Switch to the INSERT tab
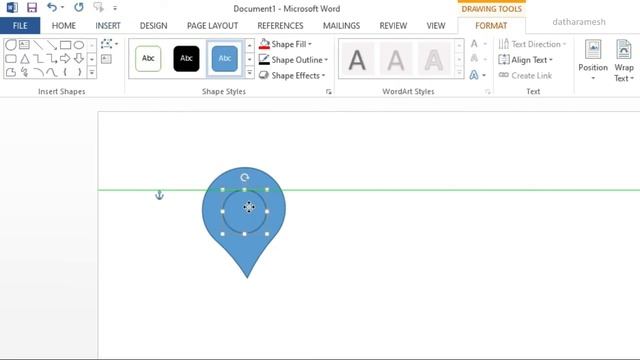 pos(108,26)
